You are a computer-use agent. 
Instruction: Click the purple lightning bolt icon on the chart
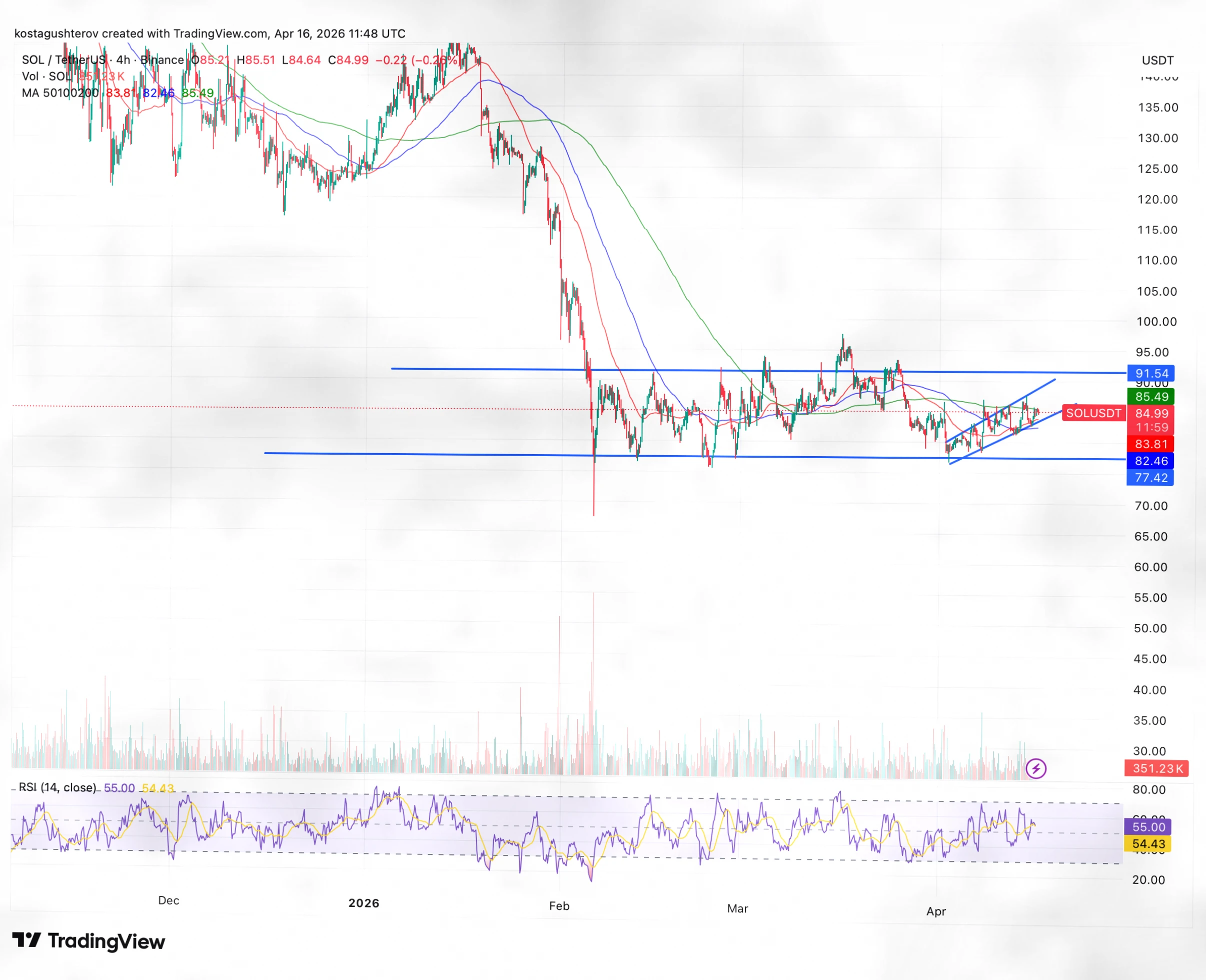coord(1036,768)
